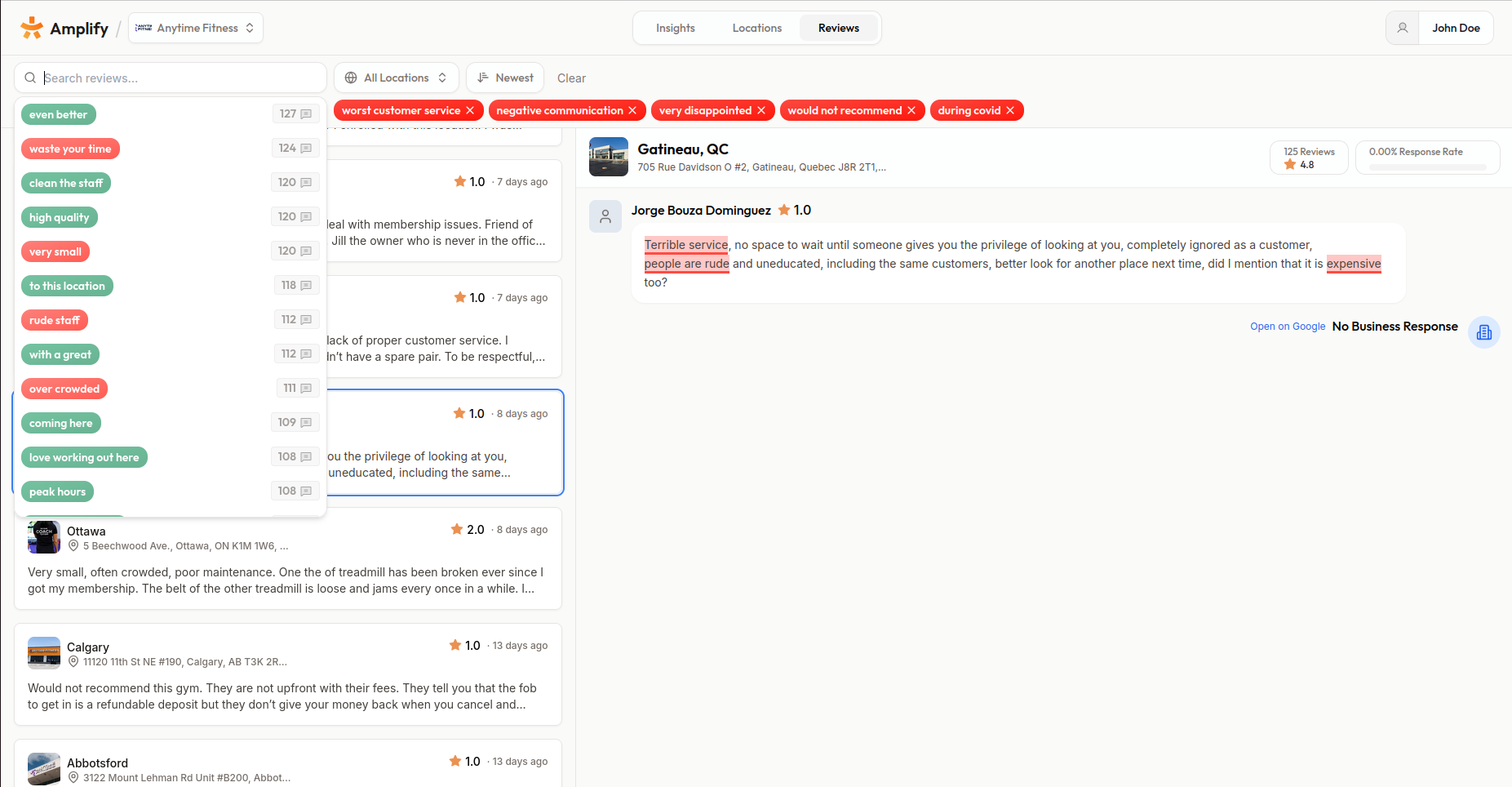1512x787 pixels.
Task: Click the star icon on Ottawa 2.0 rating
Action: (457, 529)
